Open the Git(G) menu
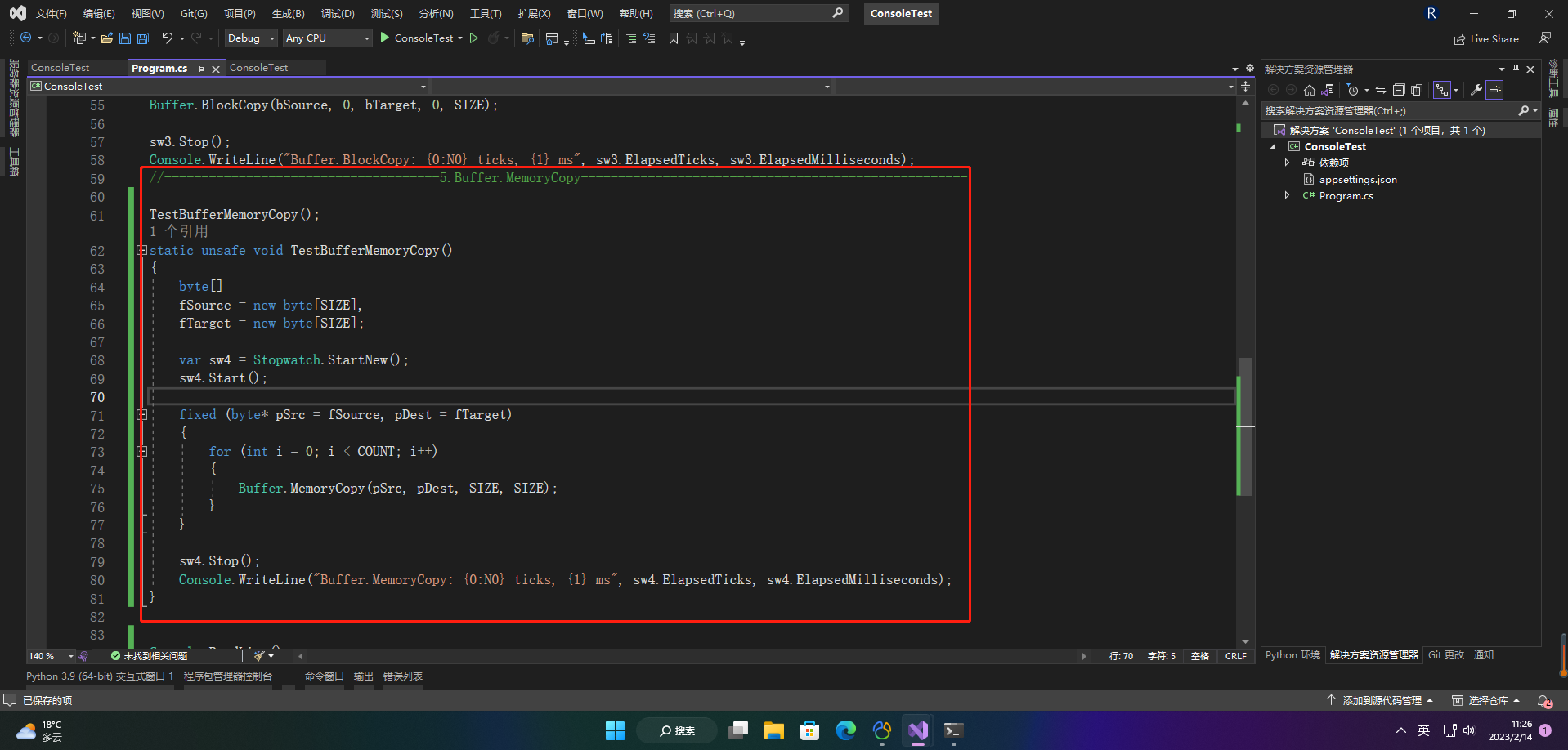This screenshot has width=1568, height=750. [x=194, y=13]
